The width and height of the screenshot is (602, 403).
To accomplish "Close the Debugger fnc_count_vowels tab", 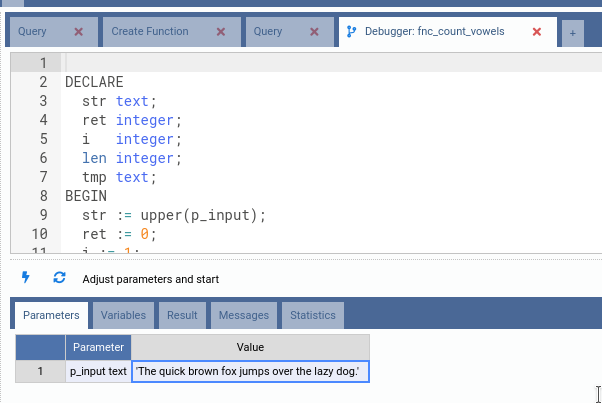I will tap(537, 32).
